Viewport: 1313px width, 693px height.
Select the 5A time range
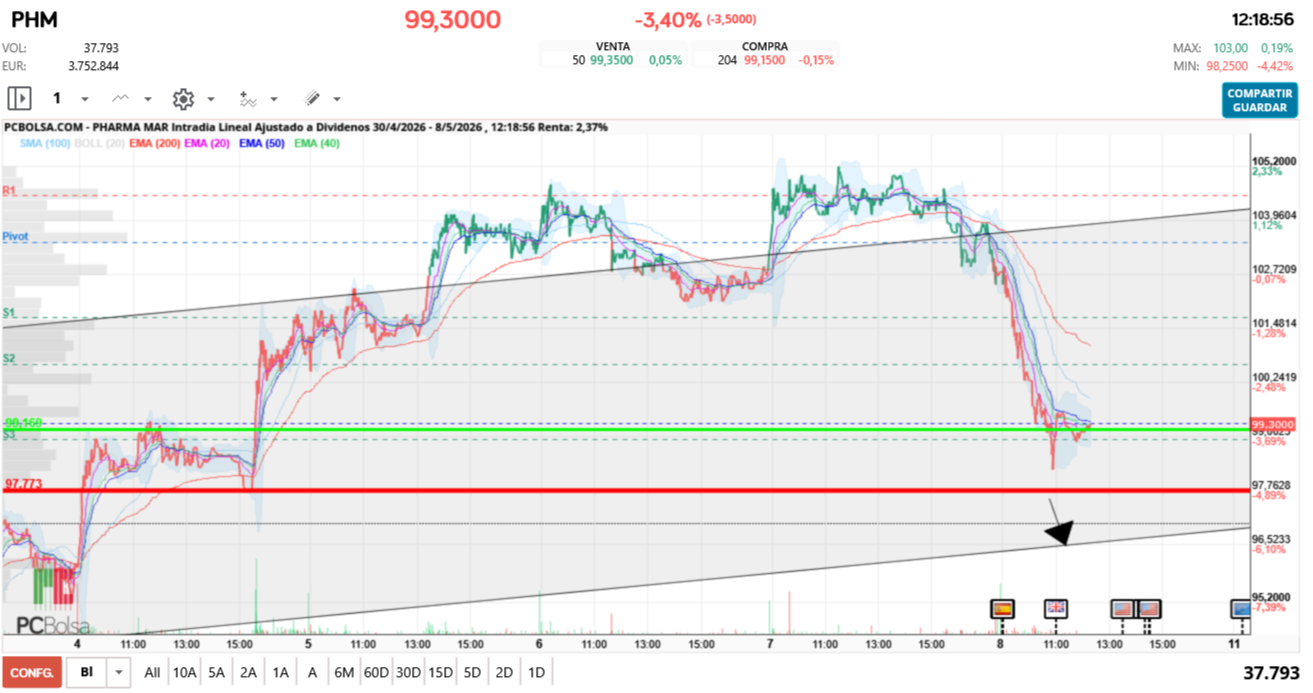pos(216,673)
